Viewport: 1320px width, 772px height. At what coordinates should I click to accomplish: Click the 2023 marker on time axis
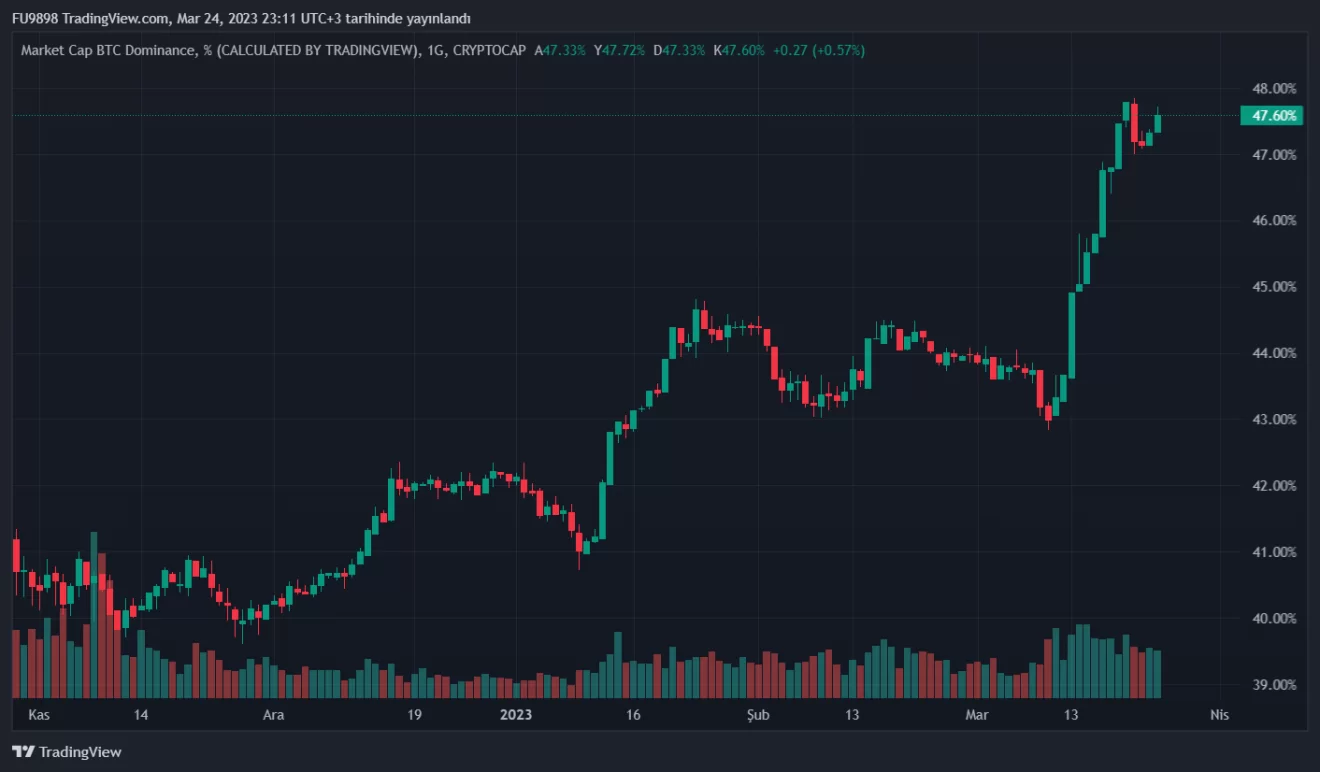point(516,715)
